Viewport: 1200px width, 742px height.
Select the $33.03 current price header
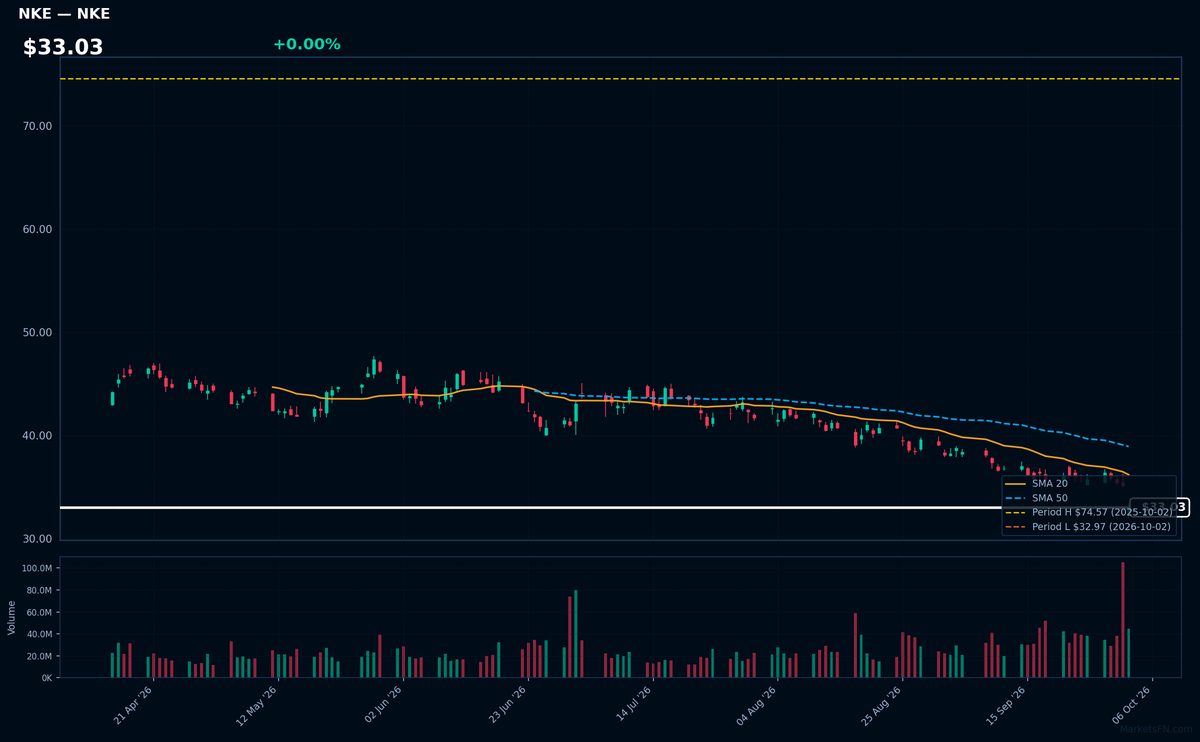point(63,47)
